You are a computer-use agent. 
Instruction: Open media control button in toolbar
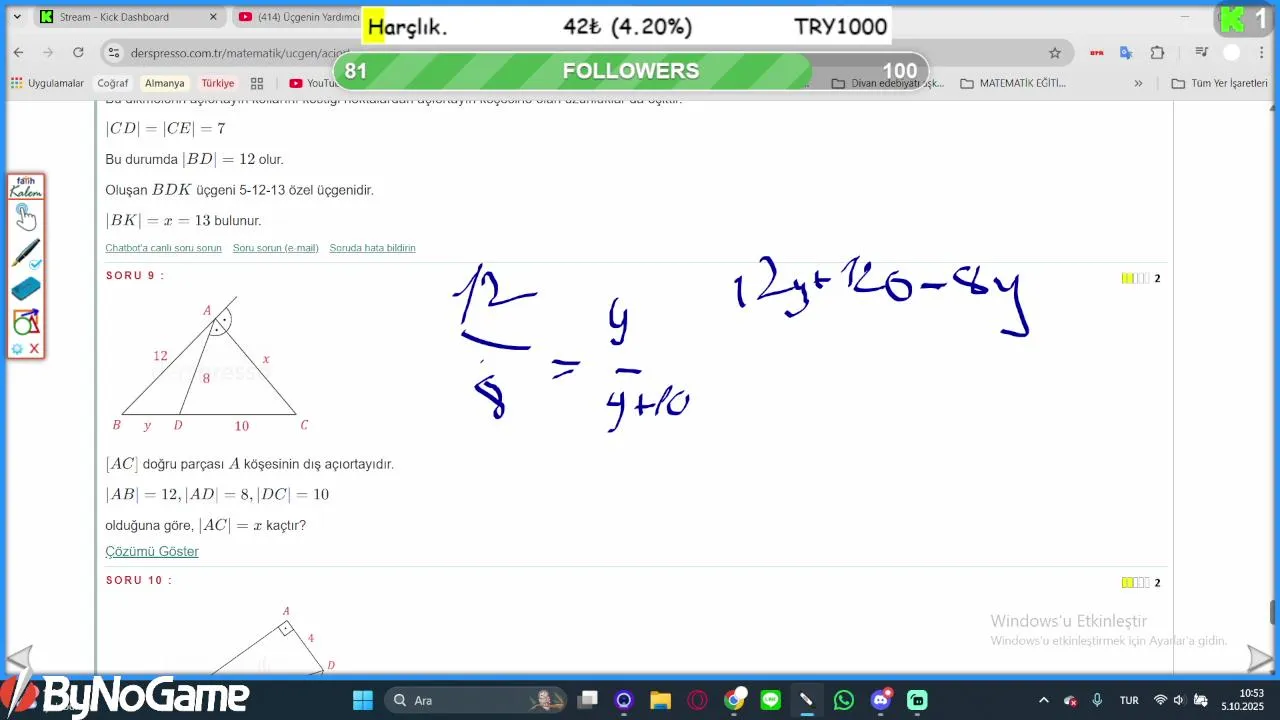pos(1202,52)
